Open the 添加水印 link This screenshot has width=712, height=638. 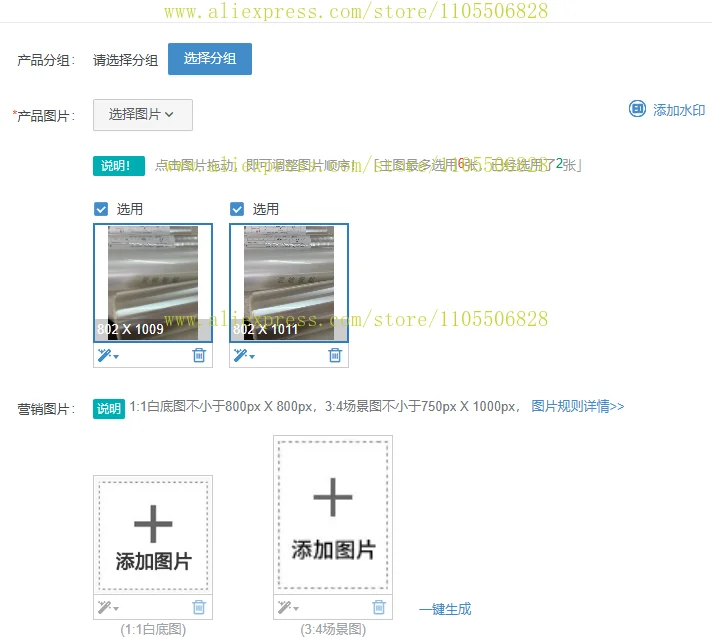[x=678, y=110]
